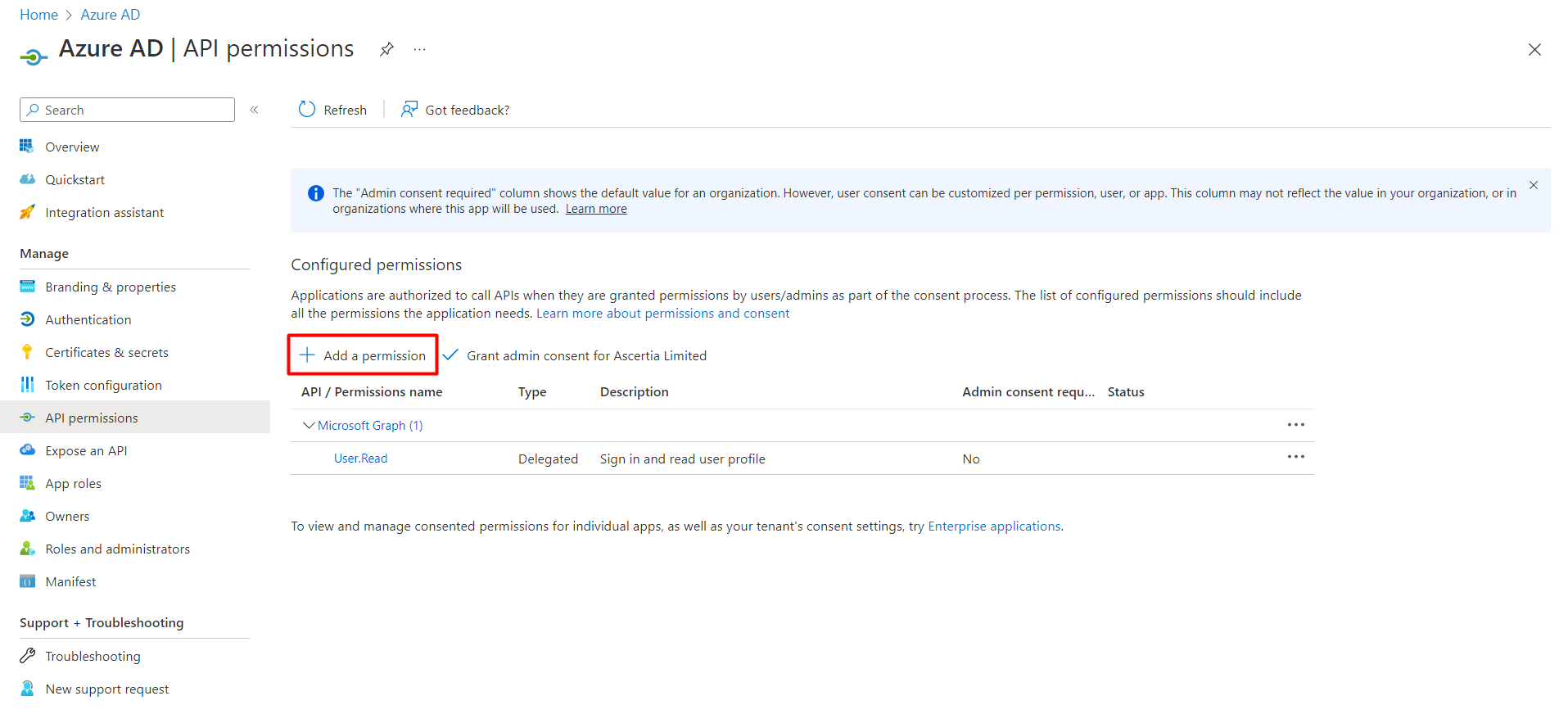This screenshot has height=714, width=1568.
Task: Collapse the Microsoft Graph permissions group
Action: tap(309, 425)
